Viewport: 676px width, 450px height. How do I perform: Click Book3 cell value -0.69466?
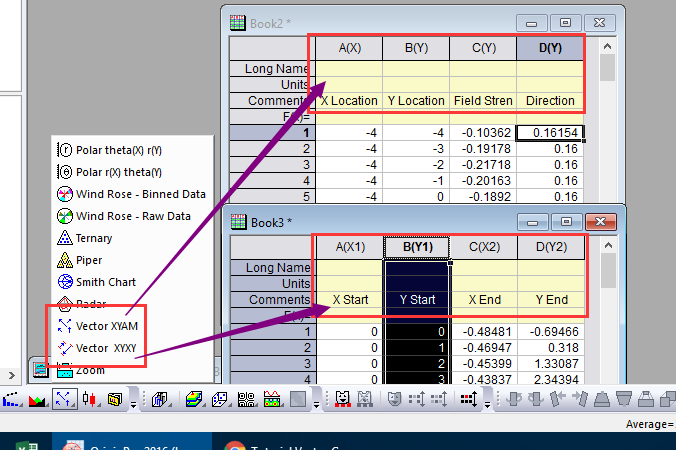coord(551,332)
